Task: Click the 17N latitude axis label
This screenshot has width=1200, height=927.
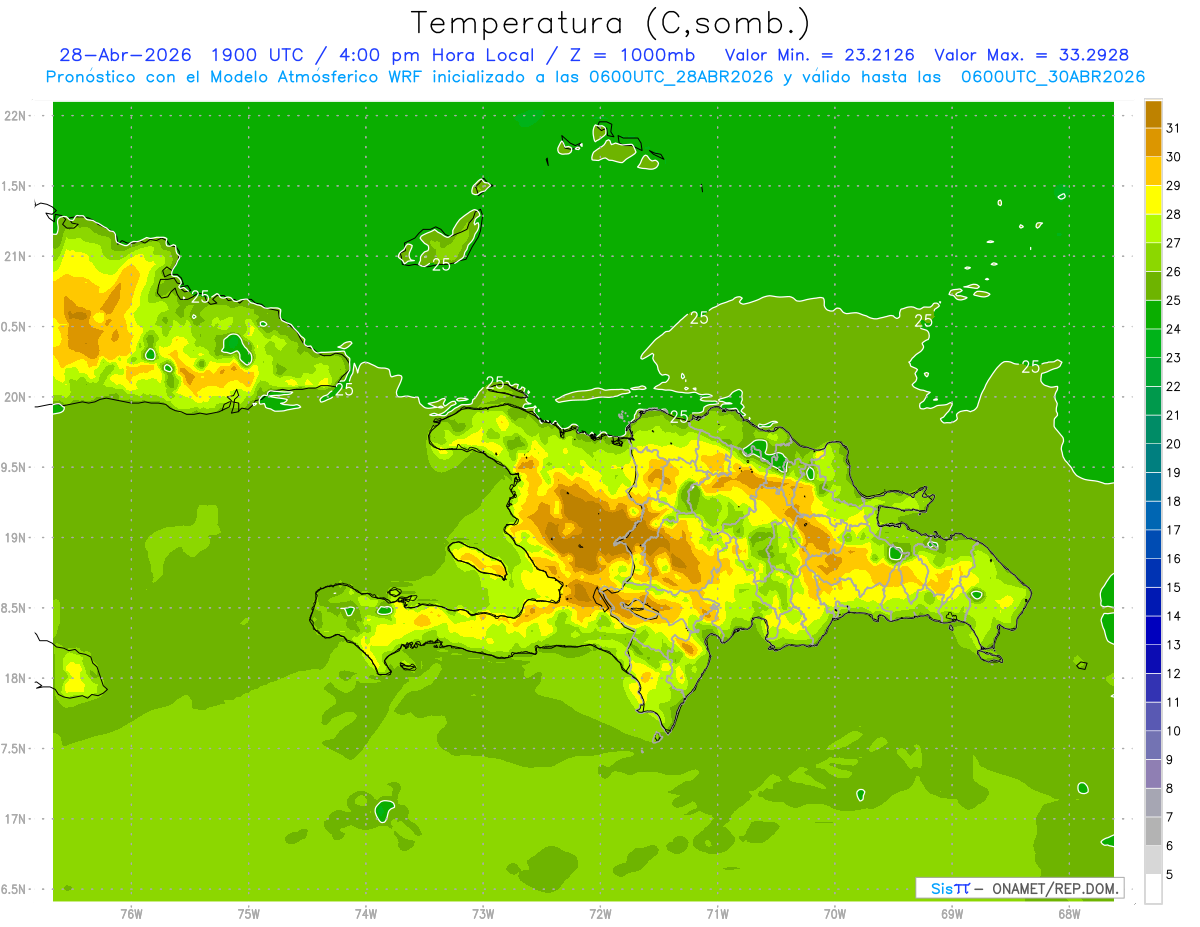Action: click(17, 819)
